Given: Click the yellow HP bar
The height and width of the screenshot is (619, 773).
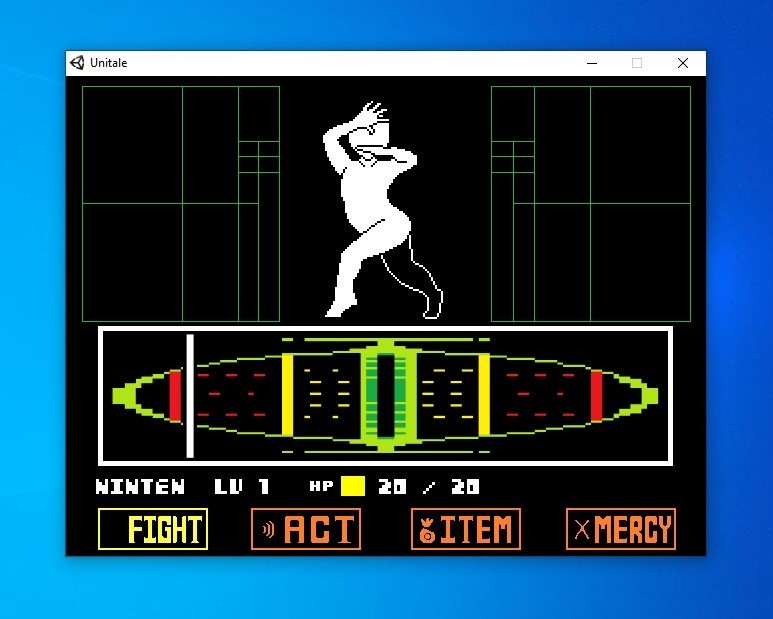Looking at the screenshot, I should [x=353, y=486].
